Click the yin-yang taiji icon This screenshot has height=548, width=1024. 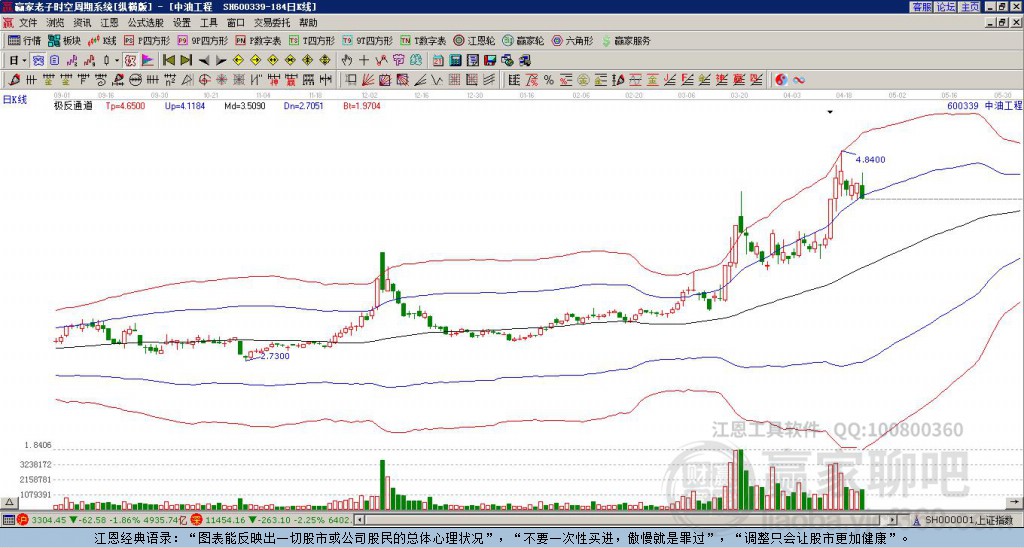tap(781, 80)
